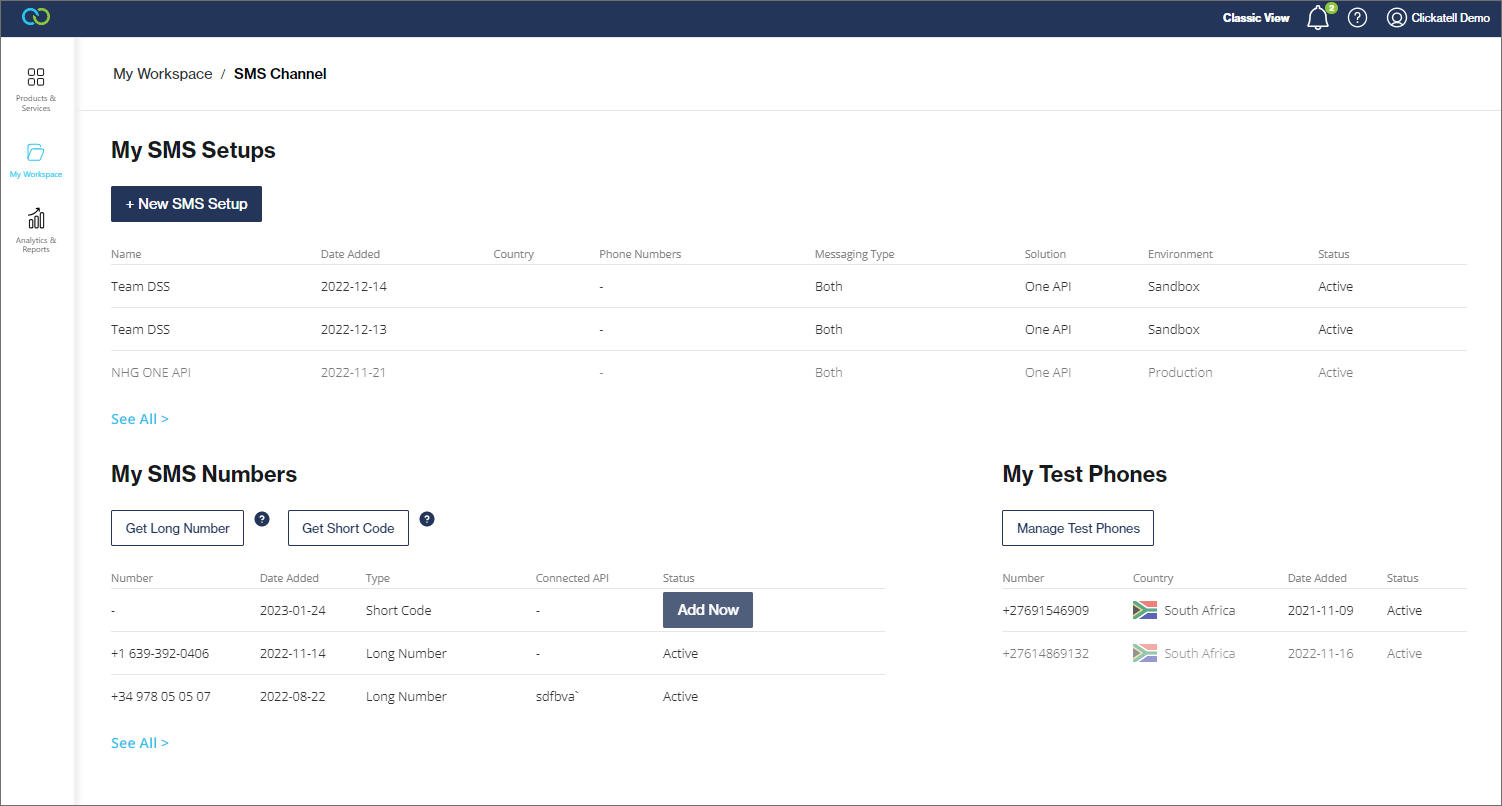Click See All under SMS Setups
1502x806 pixels.
[x=140, y=419]
